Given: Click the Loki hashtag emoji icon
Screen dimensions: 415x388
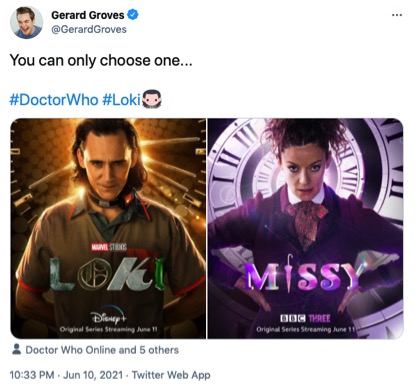Looking at the screenshot, I should coord(152,99).
